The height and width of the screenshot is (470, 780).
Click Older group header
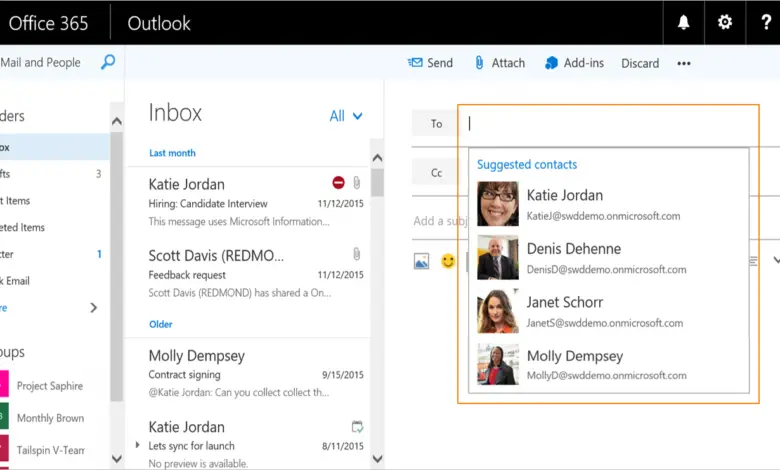pos(161,324)
